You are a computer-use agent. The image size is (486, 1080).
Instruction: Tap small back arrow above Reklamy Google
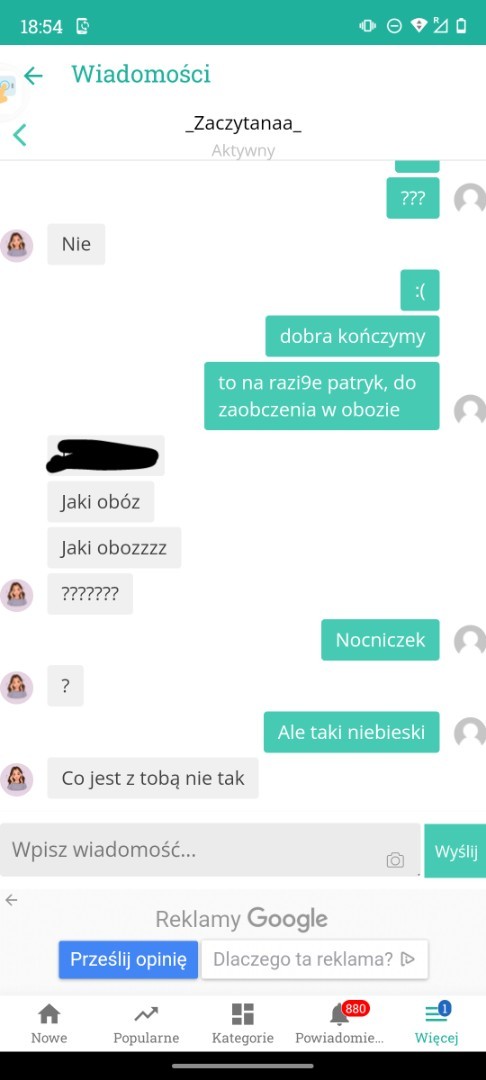coord(11,900)
